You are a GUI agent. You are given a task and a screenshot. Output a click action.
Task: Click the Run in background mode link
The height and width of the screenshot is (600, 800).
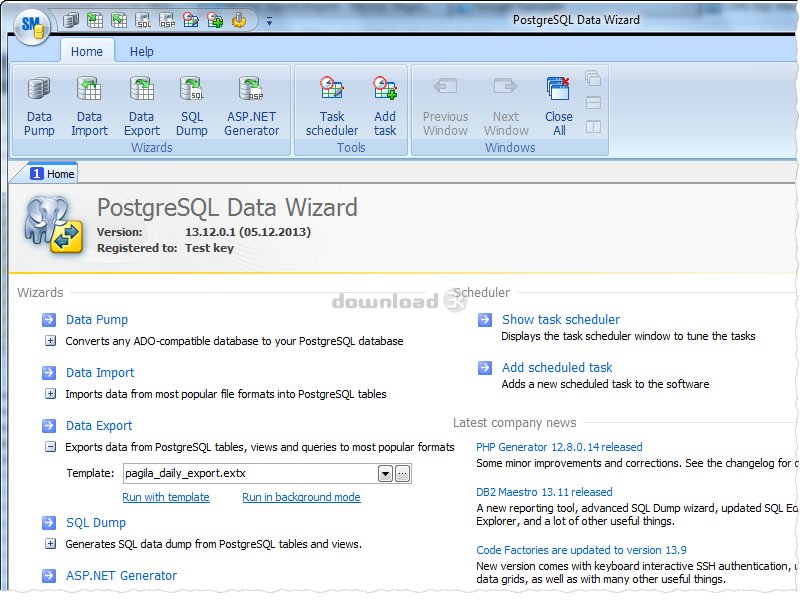pyautogui.click(x=301, y=497)
